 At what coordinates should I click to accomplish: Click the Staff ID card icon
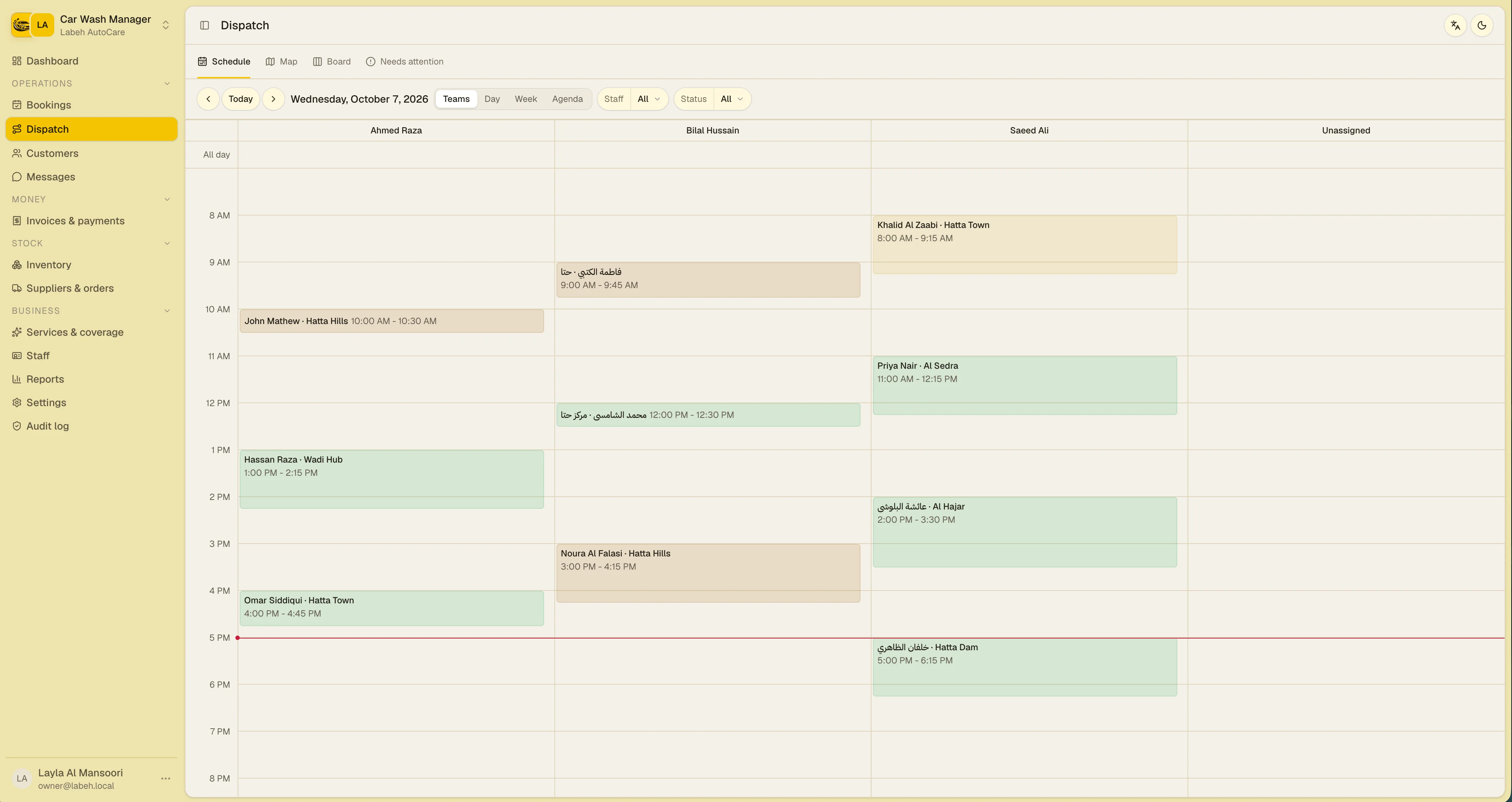click(x=17, y=356)
